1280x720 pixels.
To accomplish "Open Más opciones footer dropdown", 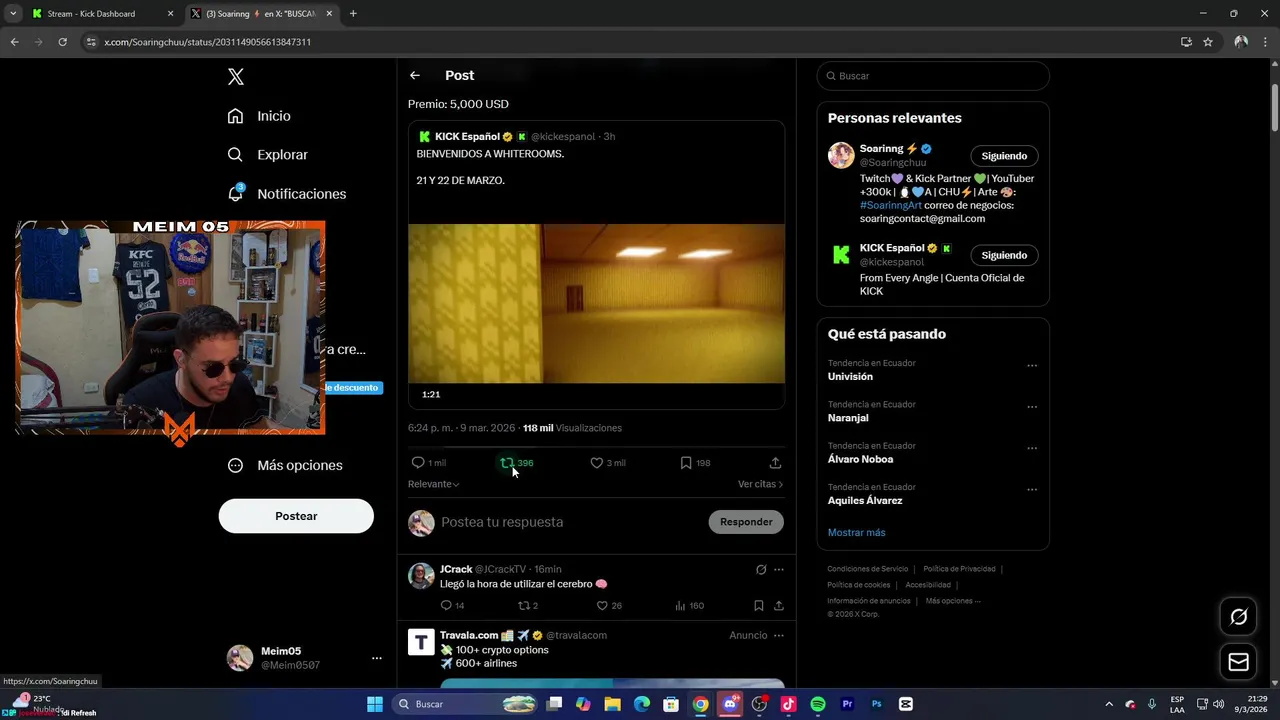I will pos(953,601).
